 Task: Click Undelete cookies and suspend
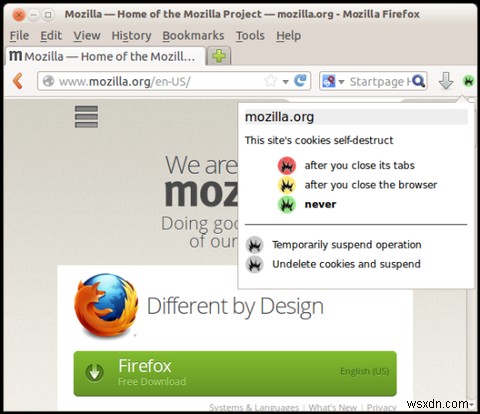coord(333,264)
